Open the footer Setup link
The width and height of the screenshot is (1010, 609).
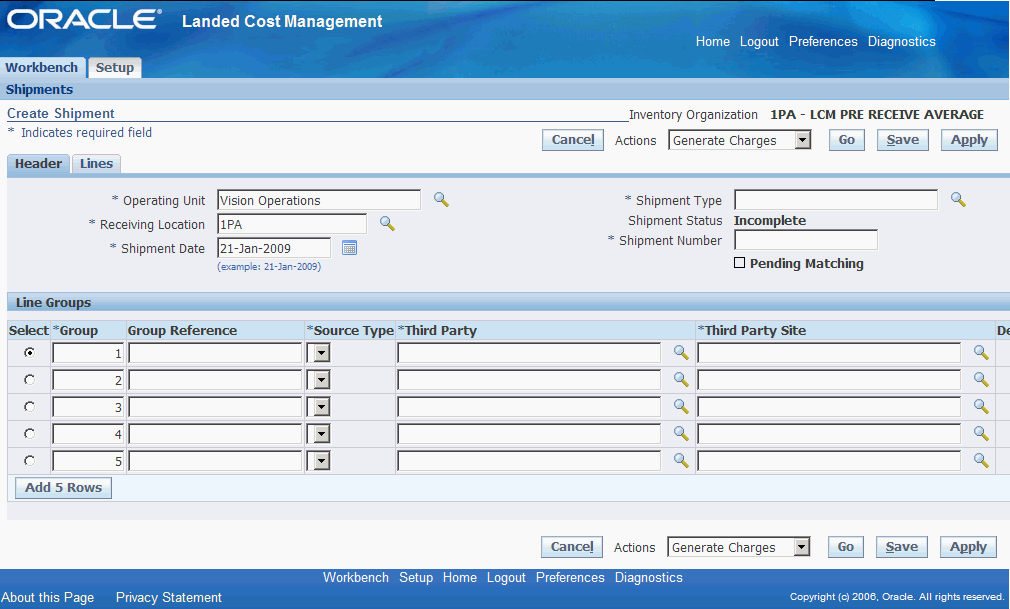click(x=415, y=577)
